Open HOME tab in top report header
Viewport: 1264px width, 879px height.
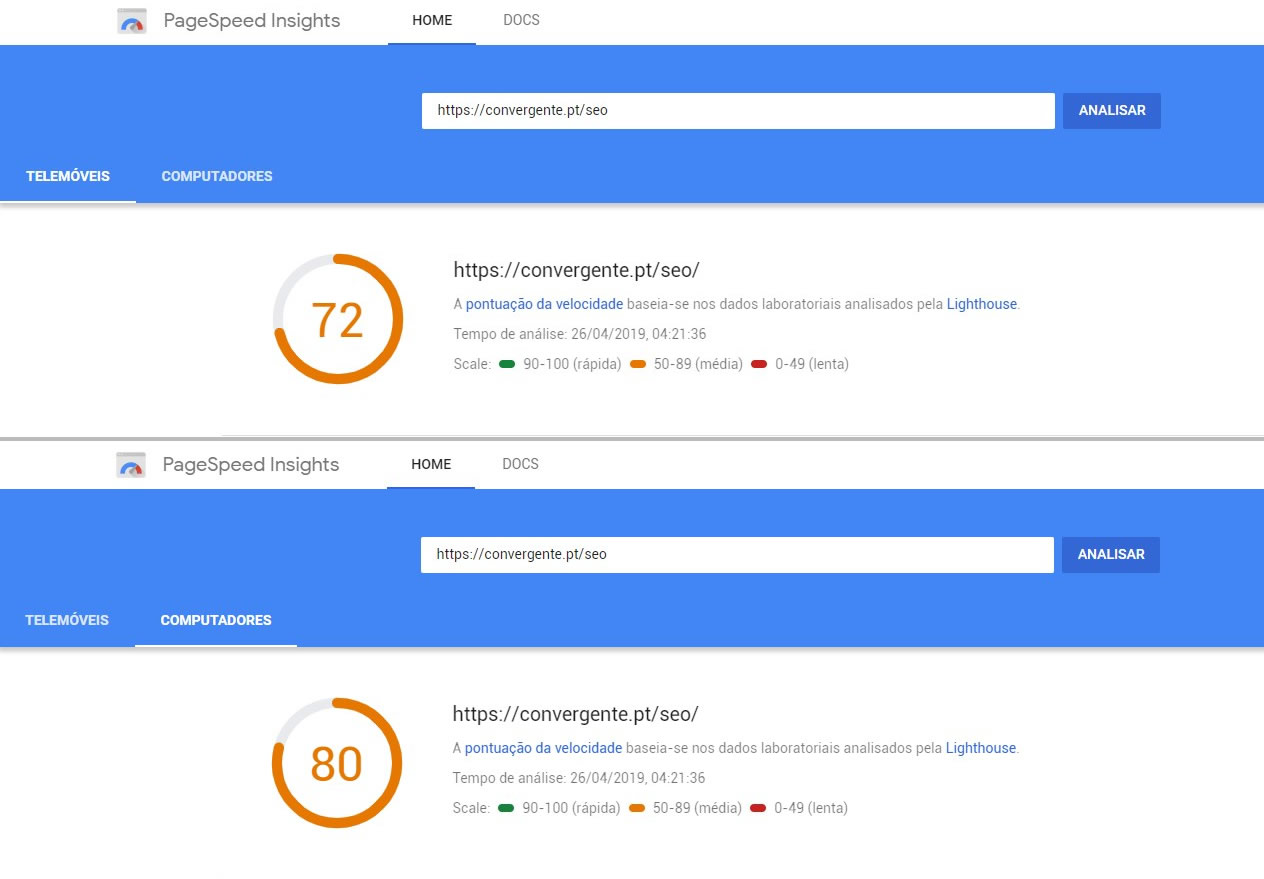tap(432, 21)
